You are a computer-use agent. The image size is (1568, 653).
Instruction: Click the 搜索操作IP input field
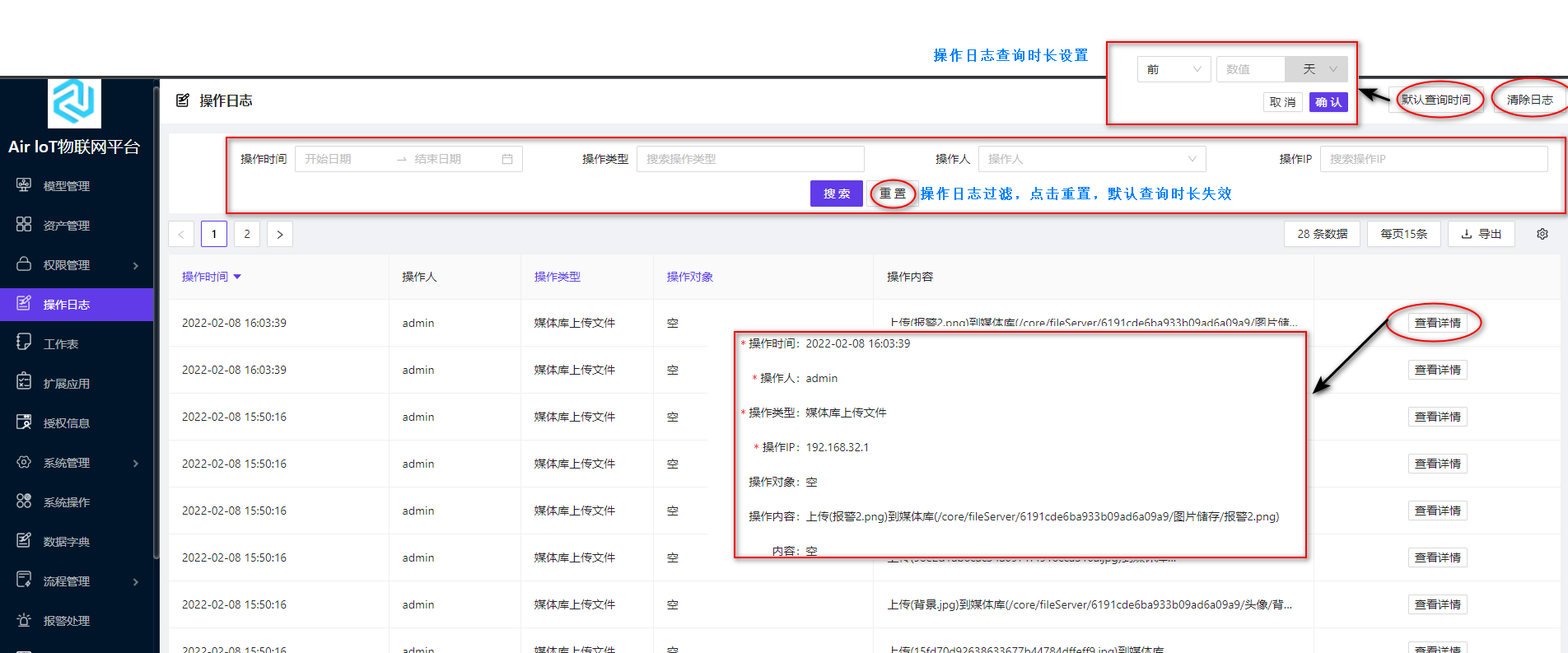1434,159
